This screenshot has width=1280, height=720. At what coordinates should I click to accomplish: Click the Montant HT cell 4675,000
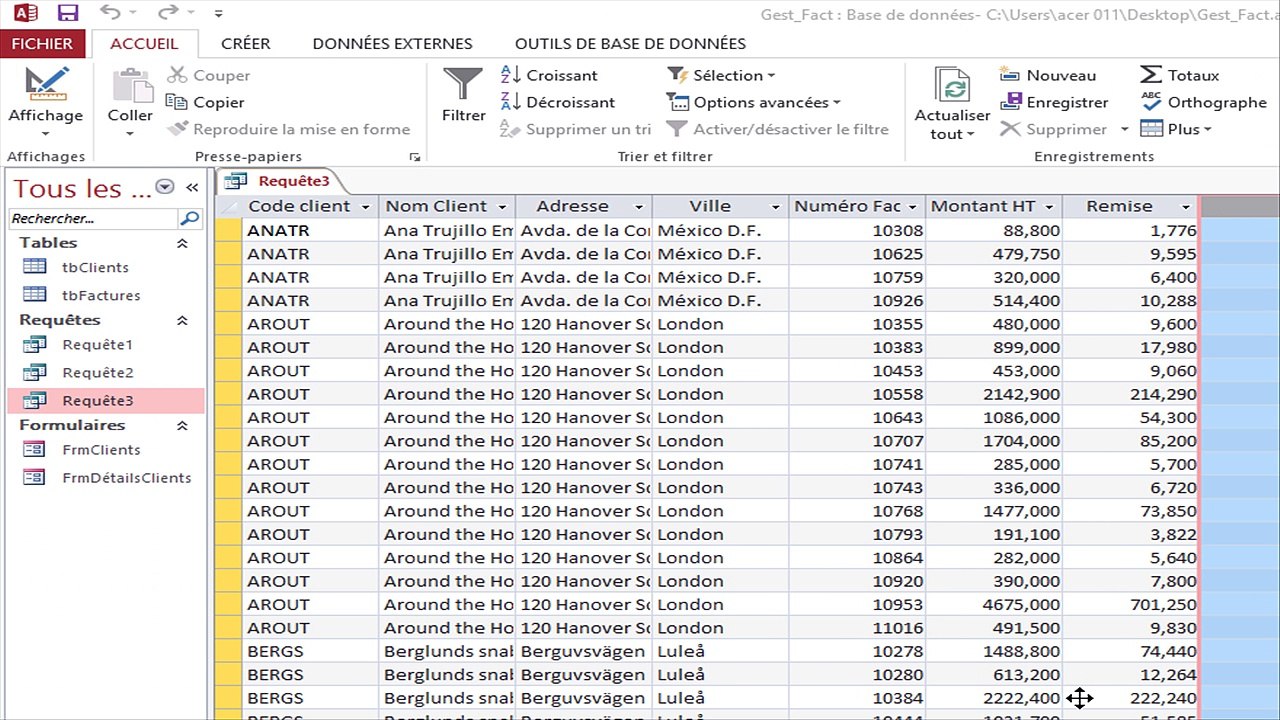pos(994,605)
